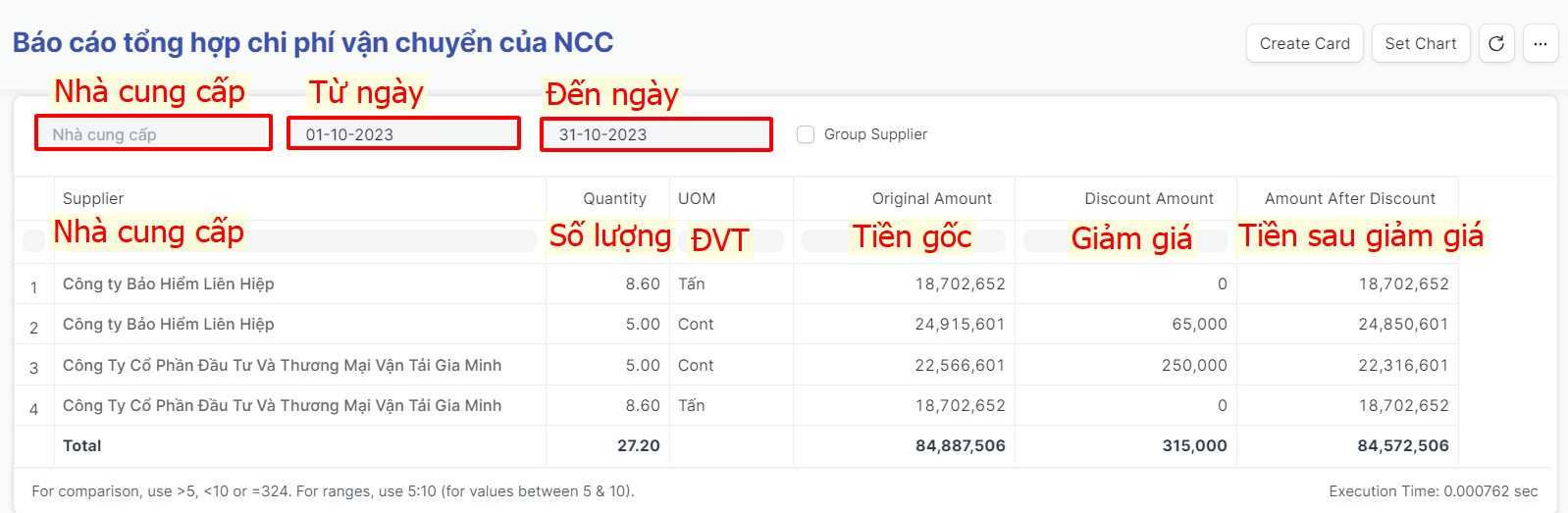Viewport: 1568px width, 513px height.
Task: Click the discount value 65,000 cell
Action: (x=1199, y=324)
